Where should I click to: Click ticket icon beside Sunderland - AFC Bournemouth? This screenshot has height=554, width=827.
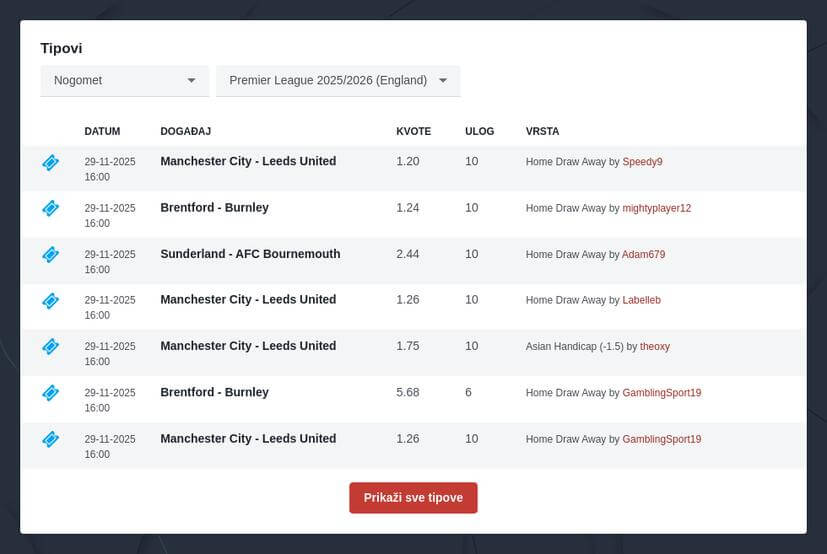[x=51, y=254]
